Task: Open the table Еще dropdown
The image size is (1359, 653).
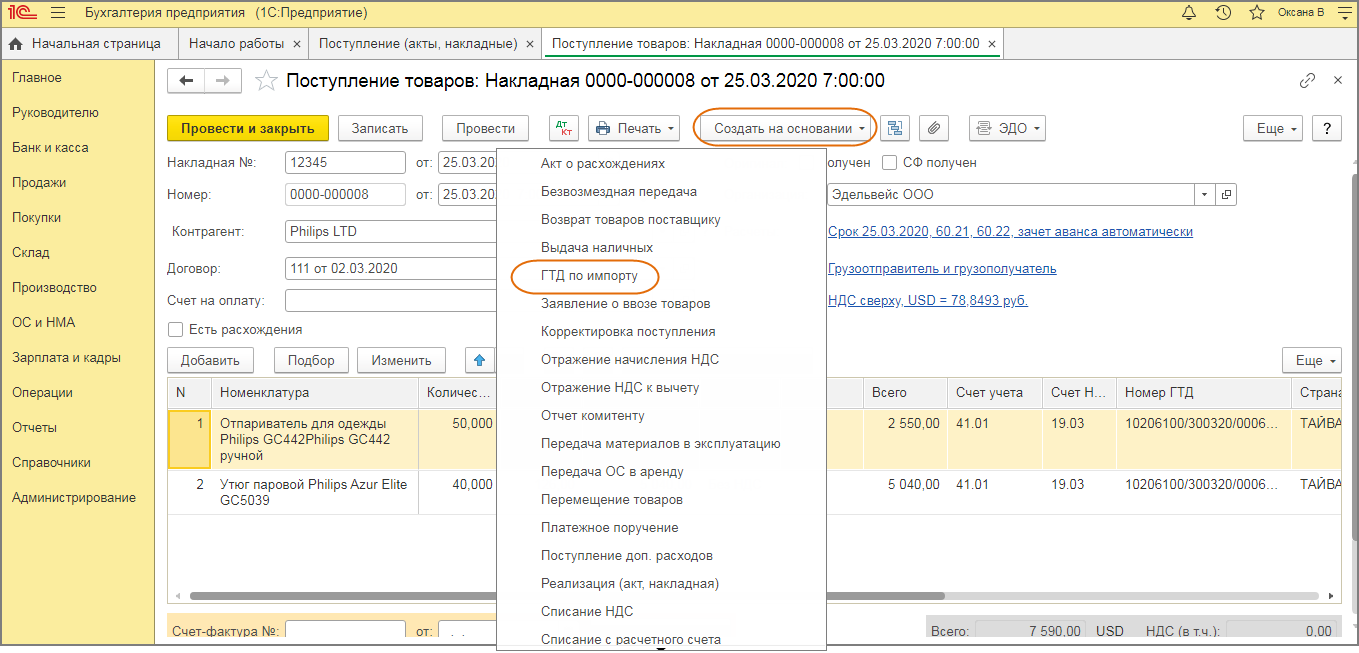Action: coord(1312,360)
